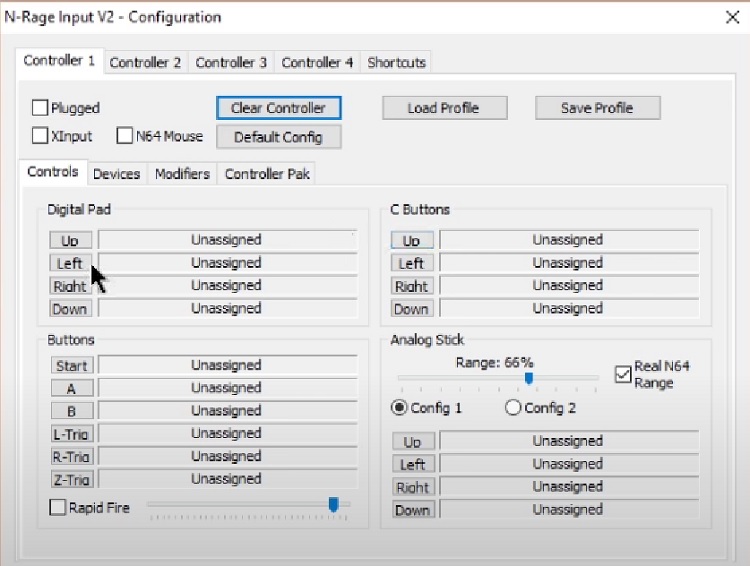Image resolution: width=750 pixels, height=566 pixels.
Task: Select the Config 1 radio button
Action: pos(400,408)
